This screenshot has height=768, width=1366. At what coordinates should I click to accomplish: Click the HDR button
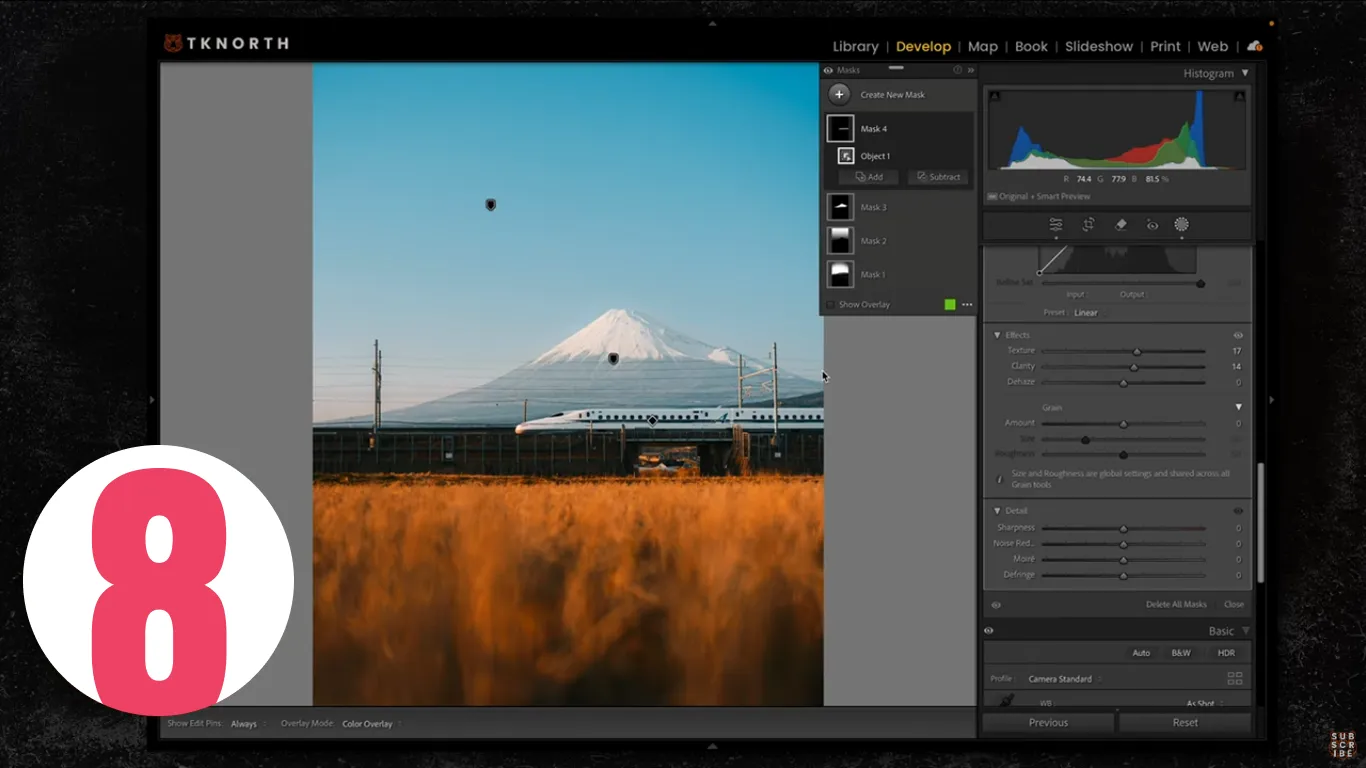coord(1226,653)
